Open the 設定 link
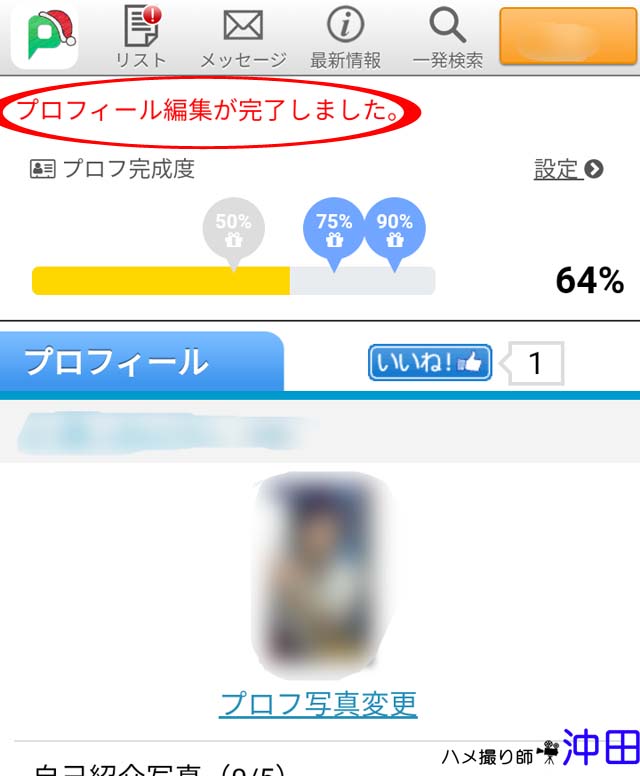640x776 pixels. 556,169
